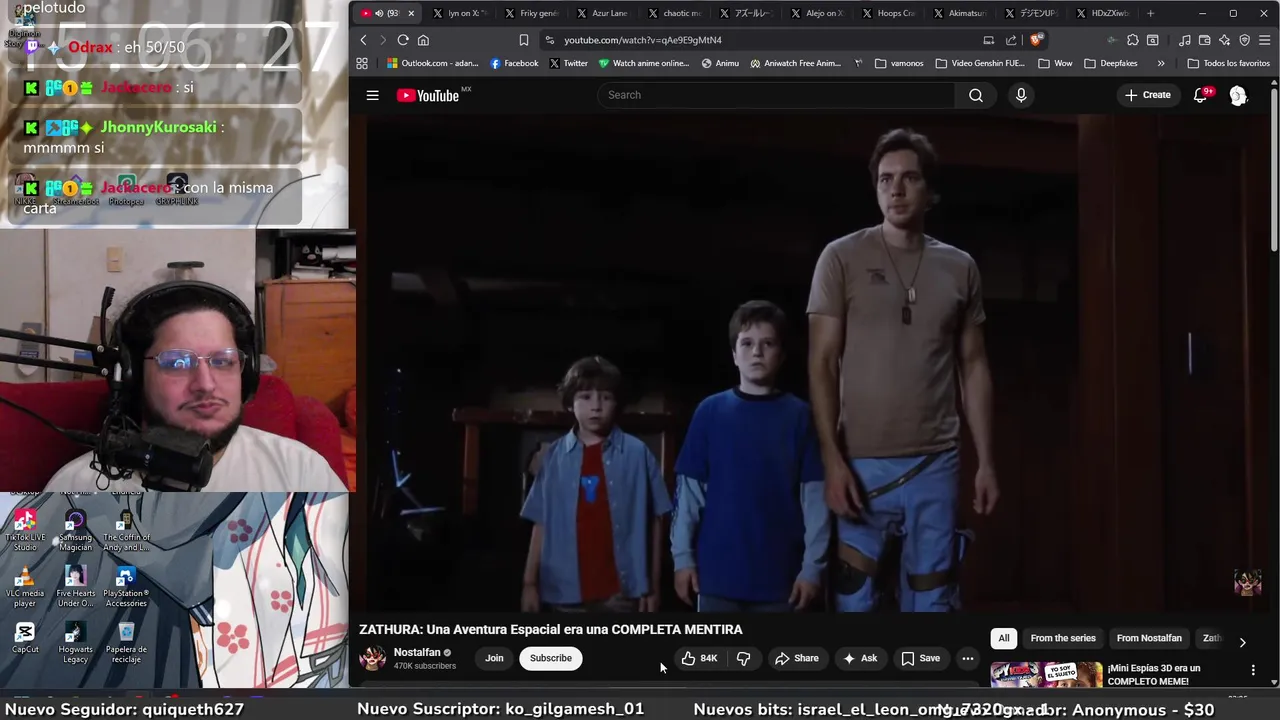The height and width of the screenshot is (720, 1280).
Task: Click the Ask button
Action: [859, 658]
